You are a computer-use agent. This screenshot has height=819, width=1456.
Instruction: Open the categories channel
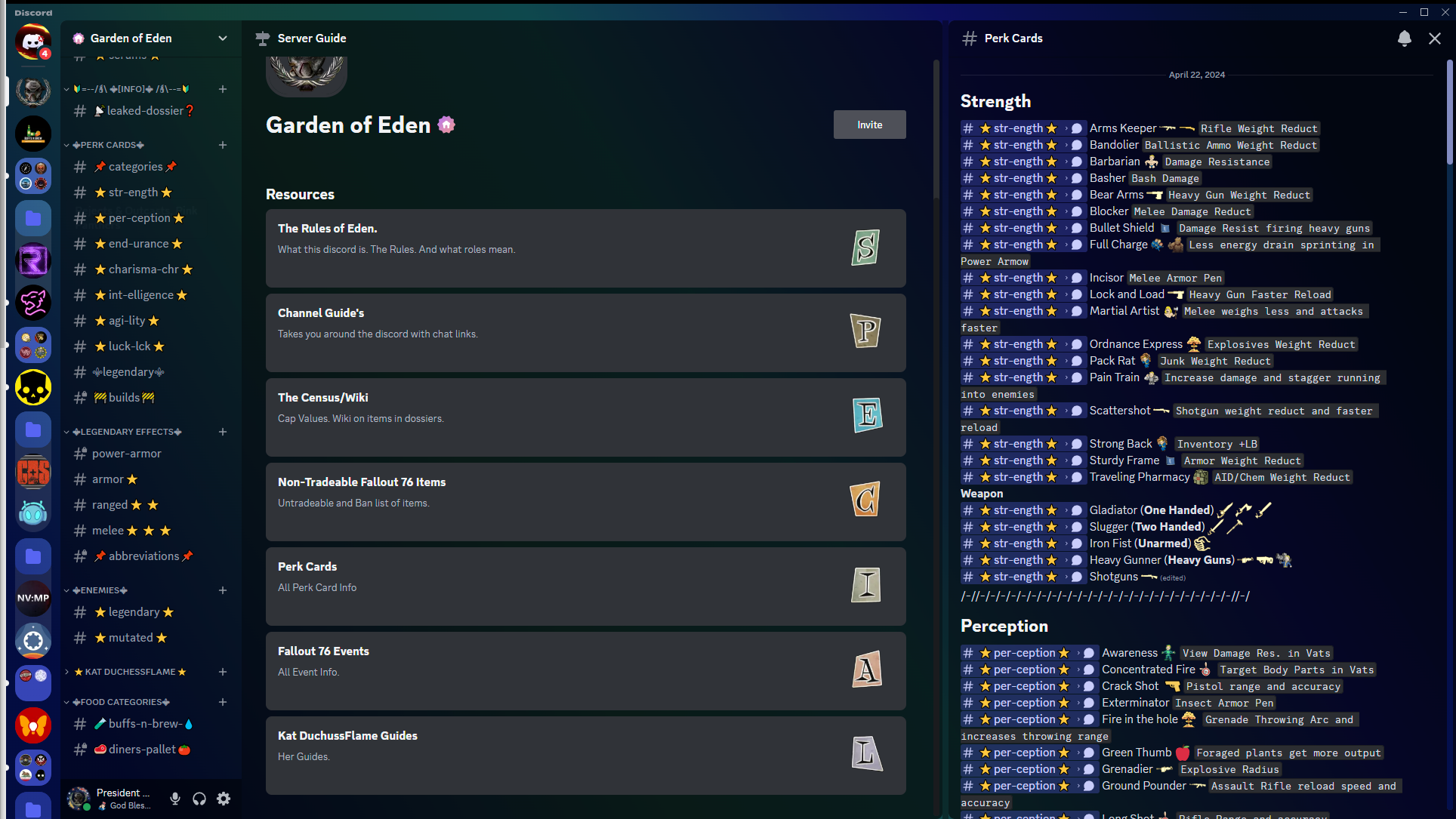click(150, 167)
